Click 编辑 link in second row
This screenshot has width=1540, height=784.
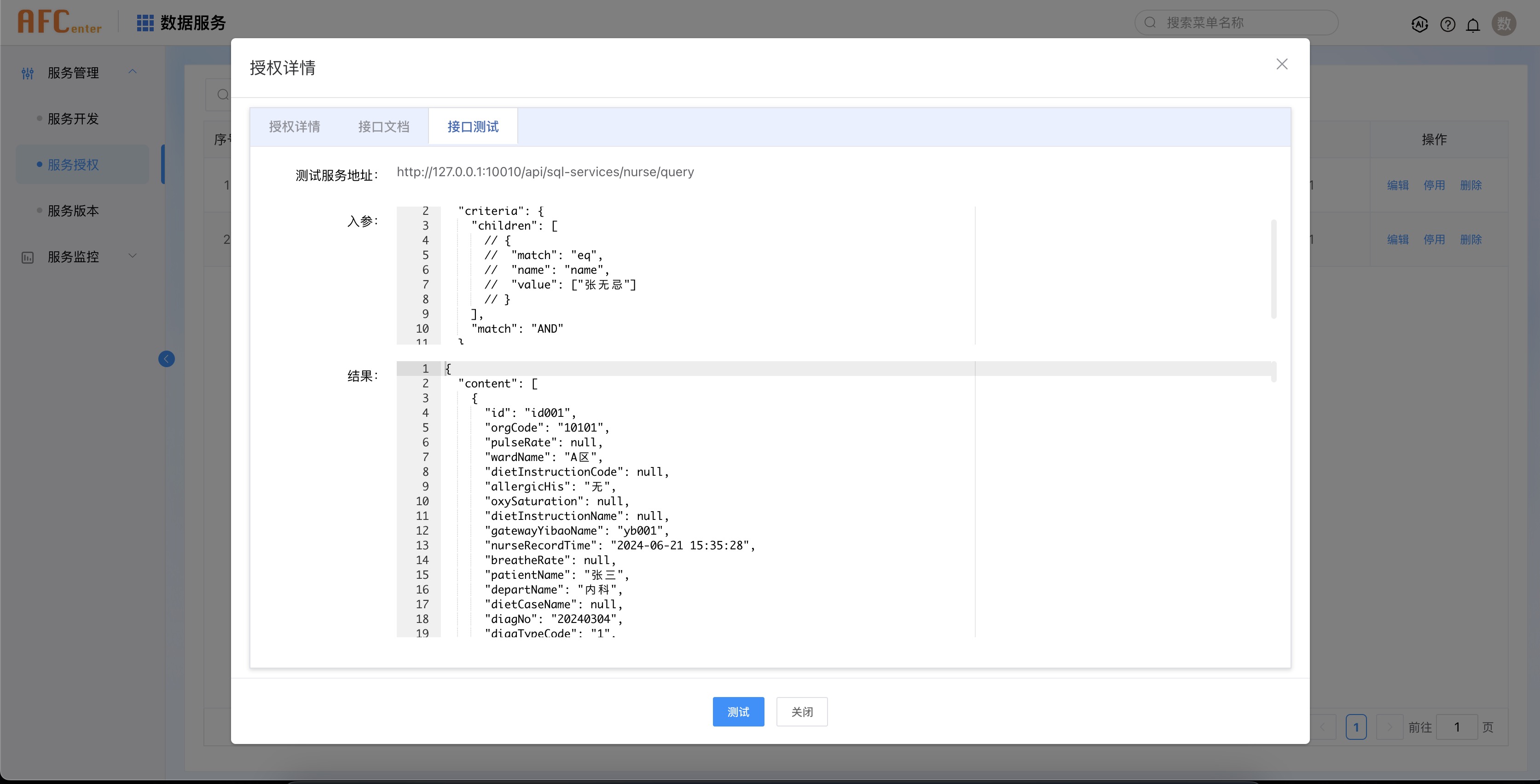pos(1398,240)
